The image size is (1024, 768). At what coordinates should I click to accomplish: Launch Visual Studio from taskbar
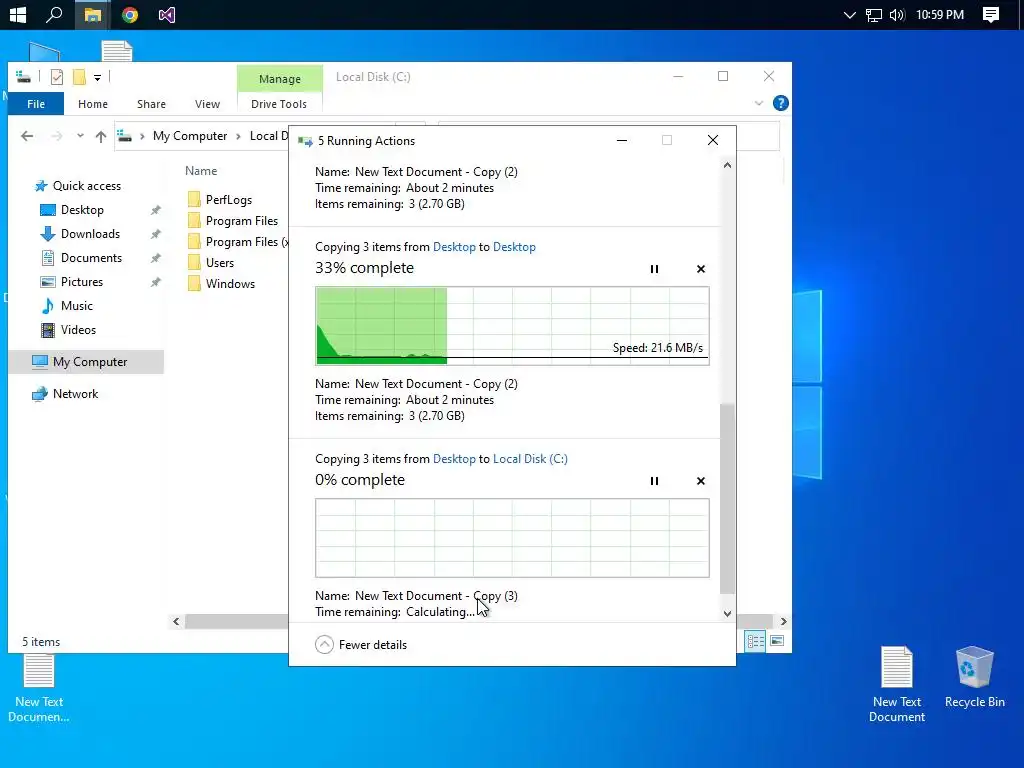[x=167, y=14]
